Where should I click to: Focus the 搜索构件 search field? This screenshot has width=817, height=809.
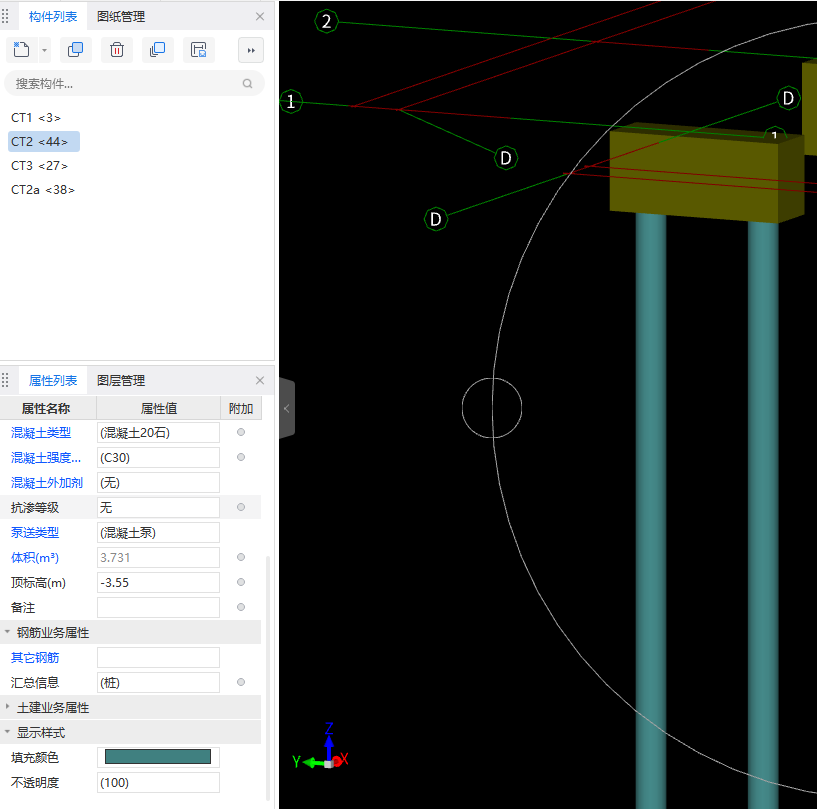134,83
